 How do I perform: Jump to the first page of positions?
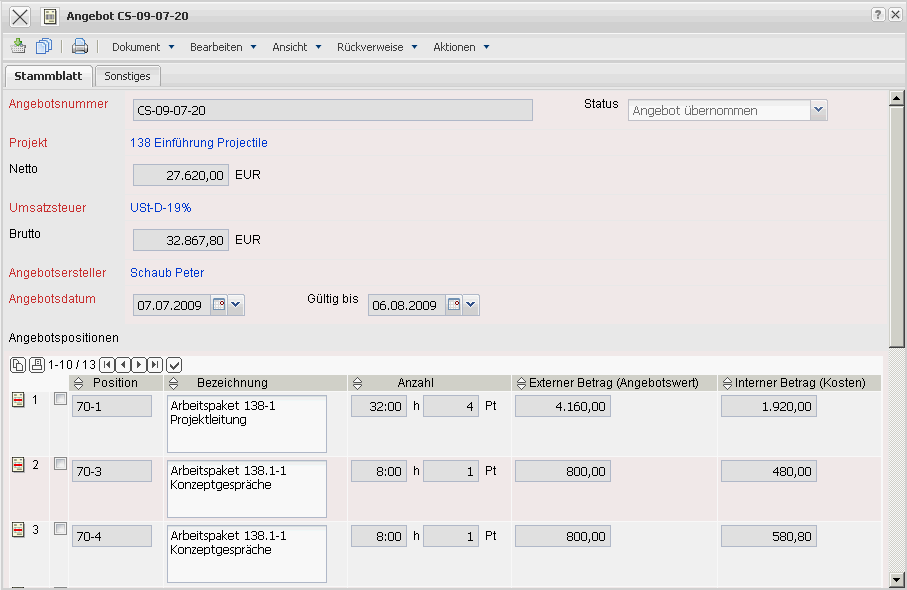coord(107,365)
